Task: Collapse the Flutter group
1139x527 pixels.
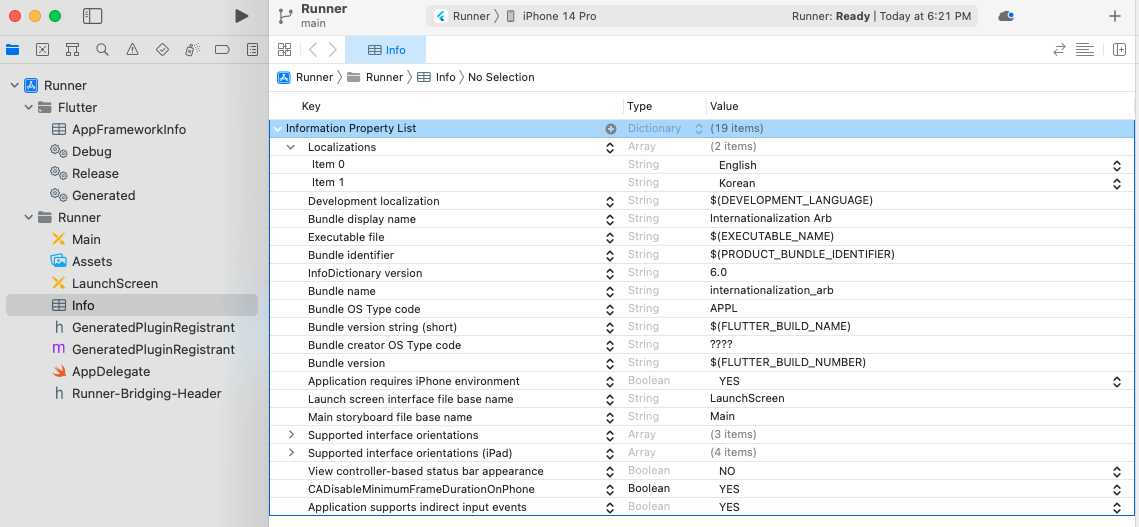Action: (x=29, y=108)
